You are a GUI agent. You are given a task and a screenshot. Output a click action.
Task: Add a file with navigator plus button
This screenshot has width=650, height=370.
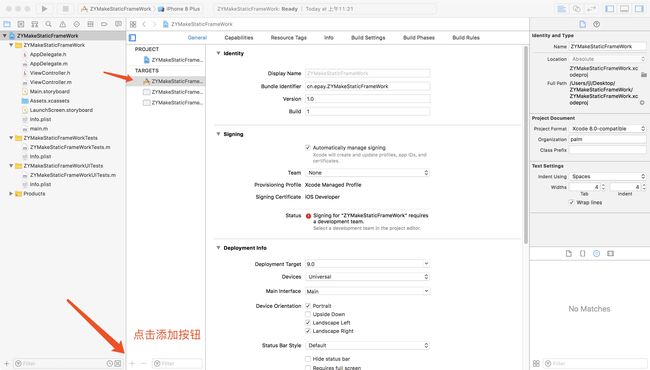pos(6,363)
